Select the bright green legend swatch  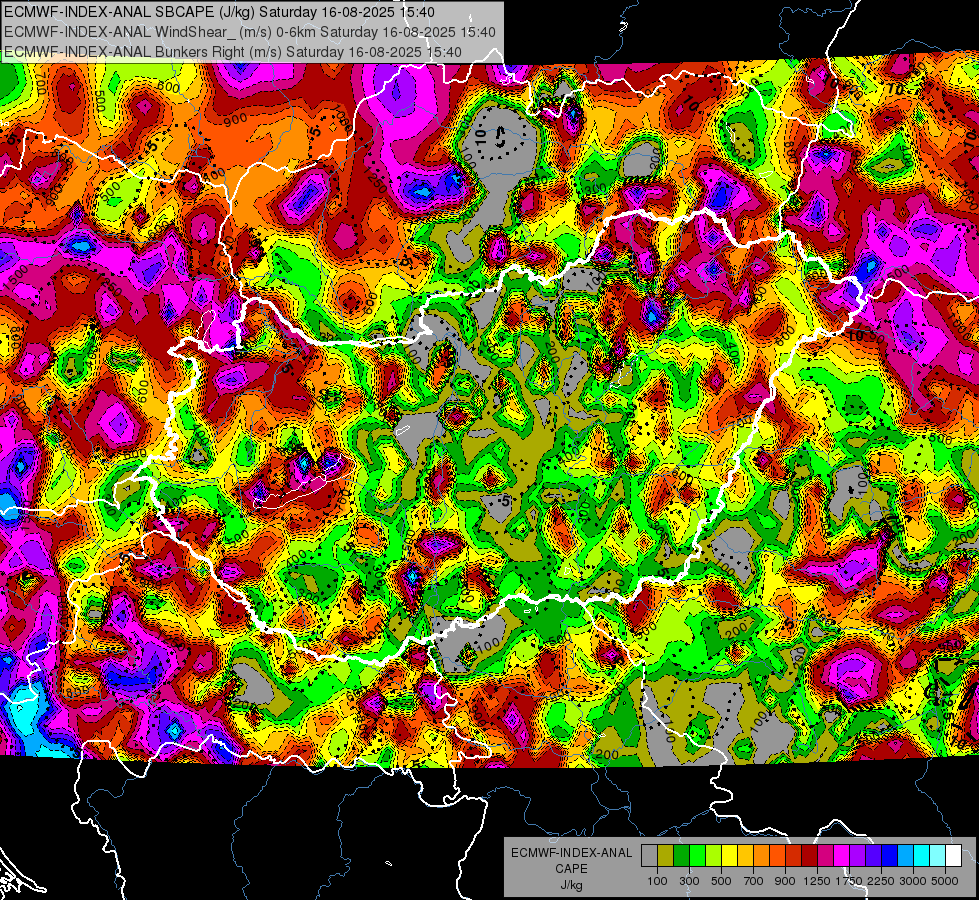point(697,855)
